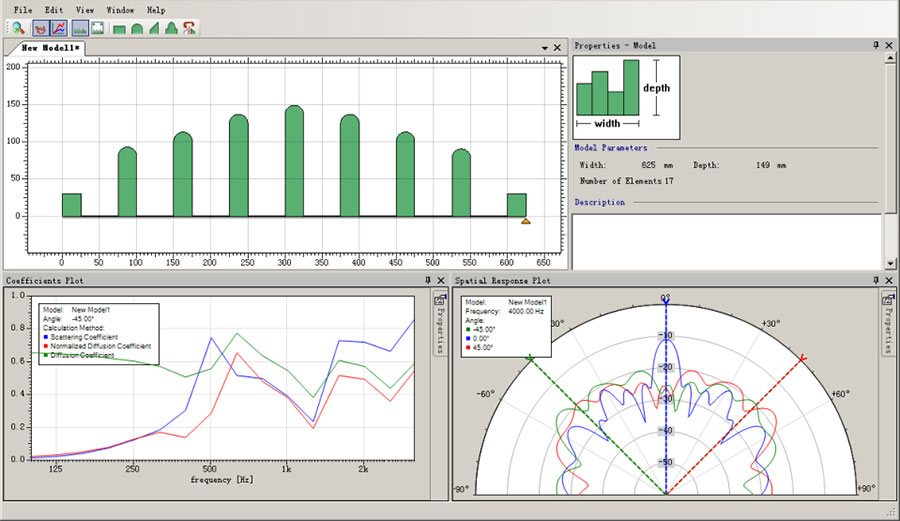Toggle the spatial response plot toolbar button

click(x=40, y=27)
